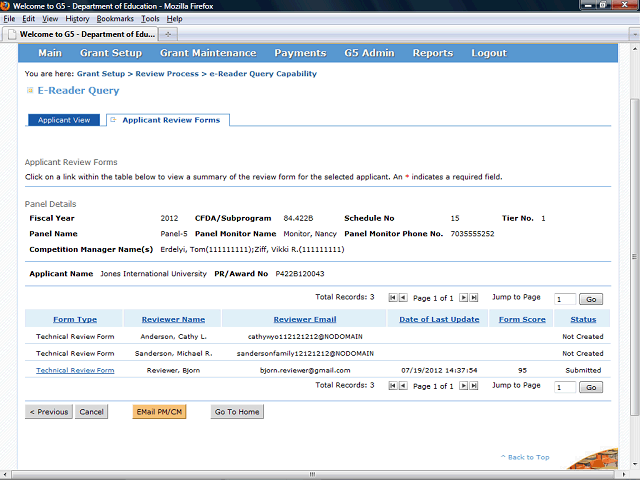The height and width of the screenshot is (480, 640).
Task: Select reviewer name Sanderson, Michael R.
Action: tap(173, 353)
